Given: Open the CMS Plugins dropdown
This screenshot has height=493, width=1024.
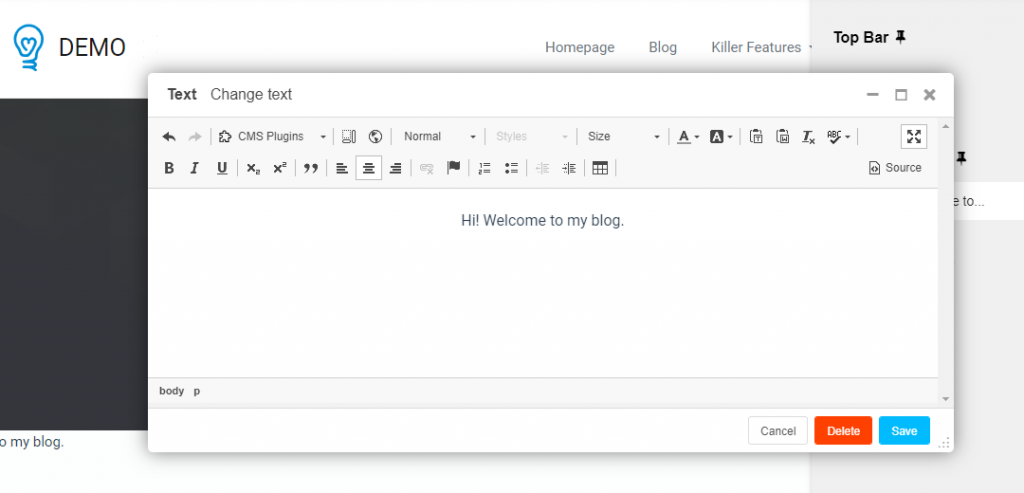Looking at the screenshot, I should (272, 137).
